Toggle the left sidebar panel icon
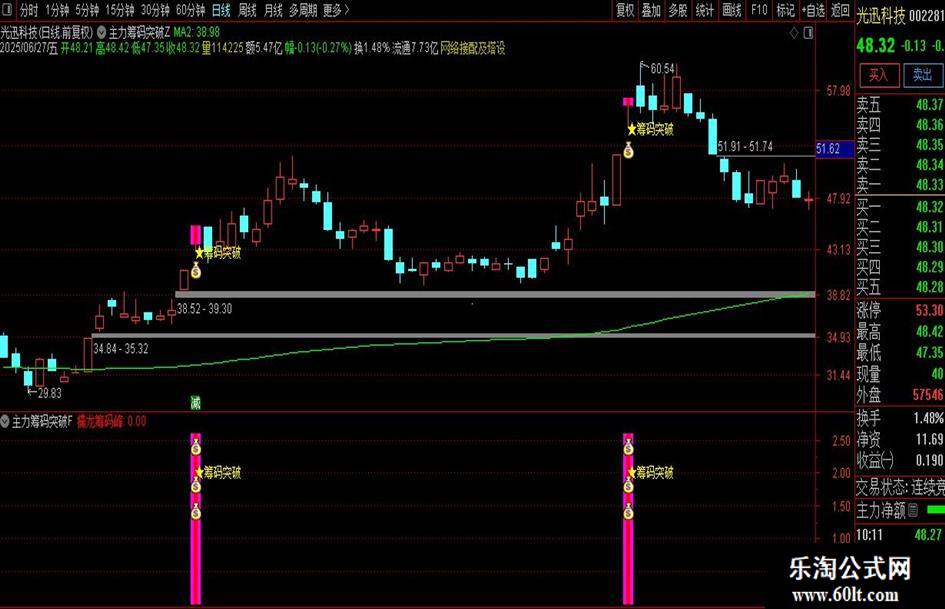This screenshot has width=945, height=609. [8, 10]
